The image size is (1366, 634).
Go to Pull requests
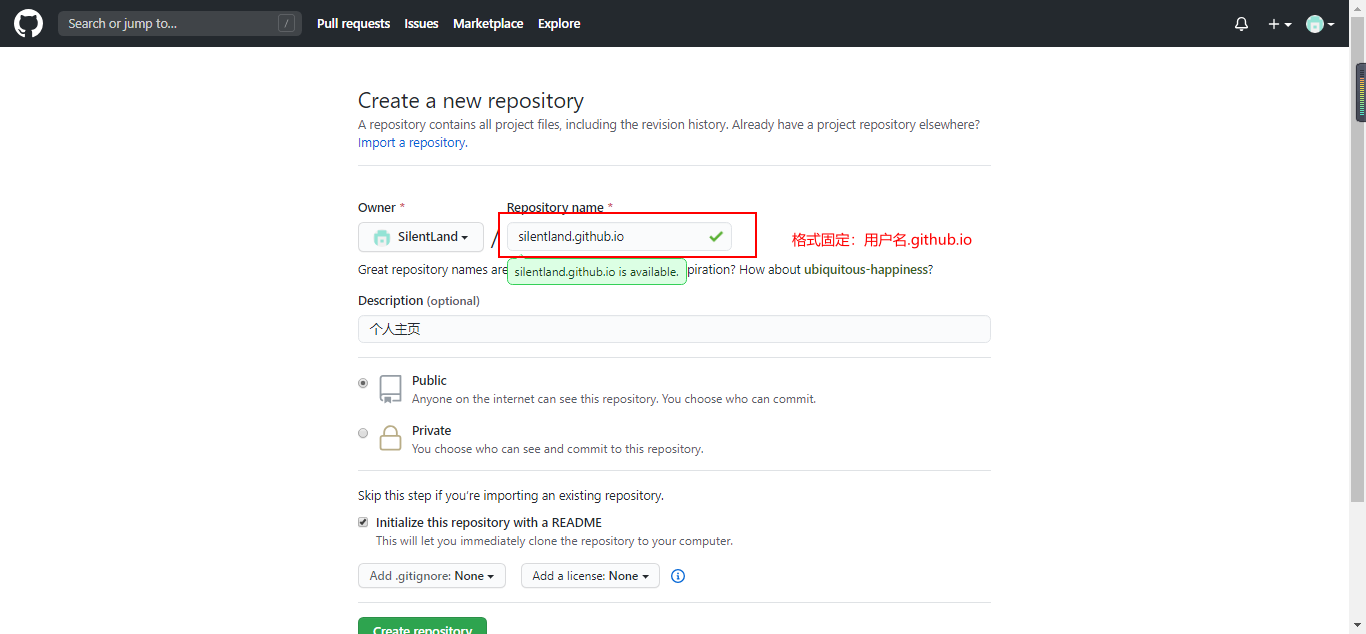tap(353, 24)
